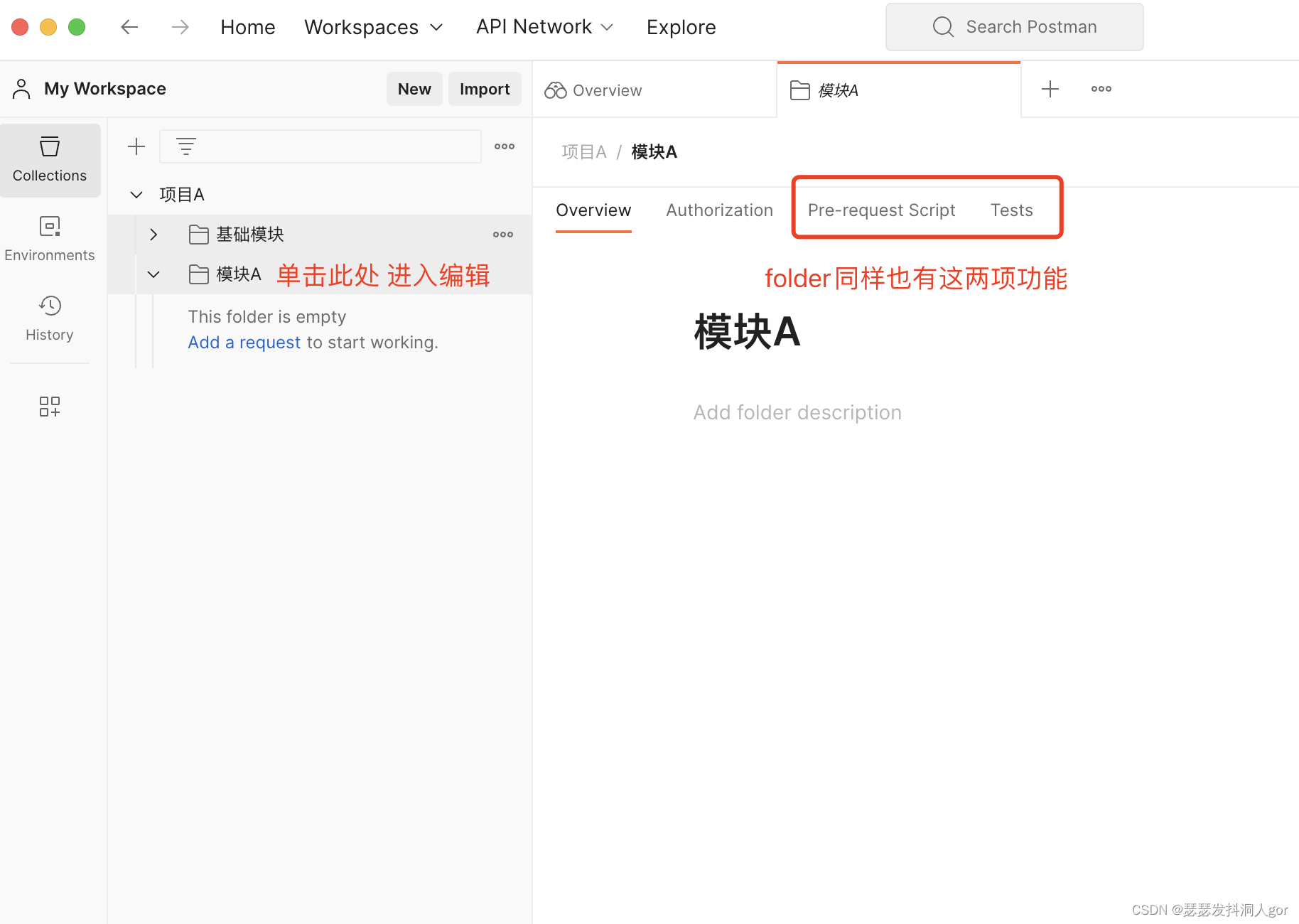Click 模块A in the breadcrumb
Image resolution: width=1299 pixels, height=924 pixels.
point(654,152)
